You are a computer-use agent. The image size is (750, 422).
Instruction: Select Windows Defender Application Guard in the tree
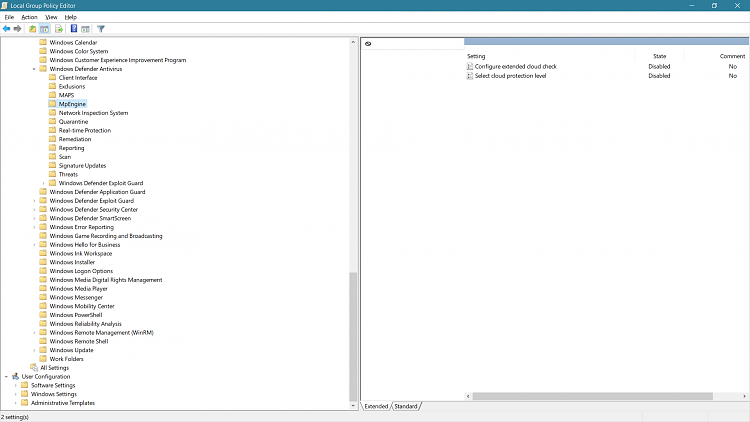(97, 192)
